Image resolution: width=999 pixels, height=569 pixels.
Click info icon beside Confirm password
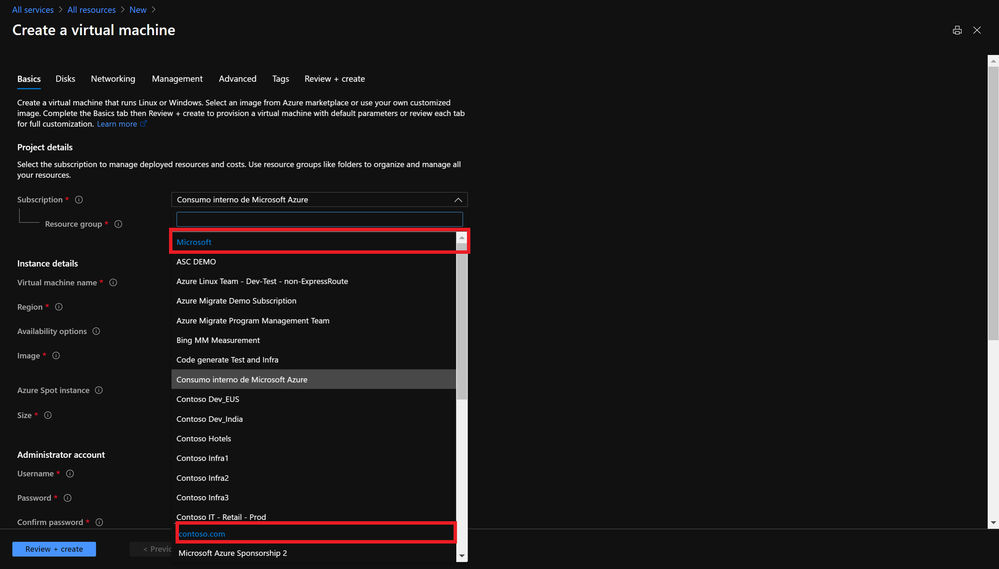point(99,522)
